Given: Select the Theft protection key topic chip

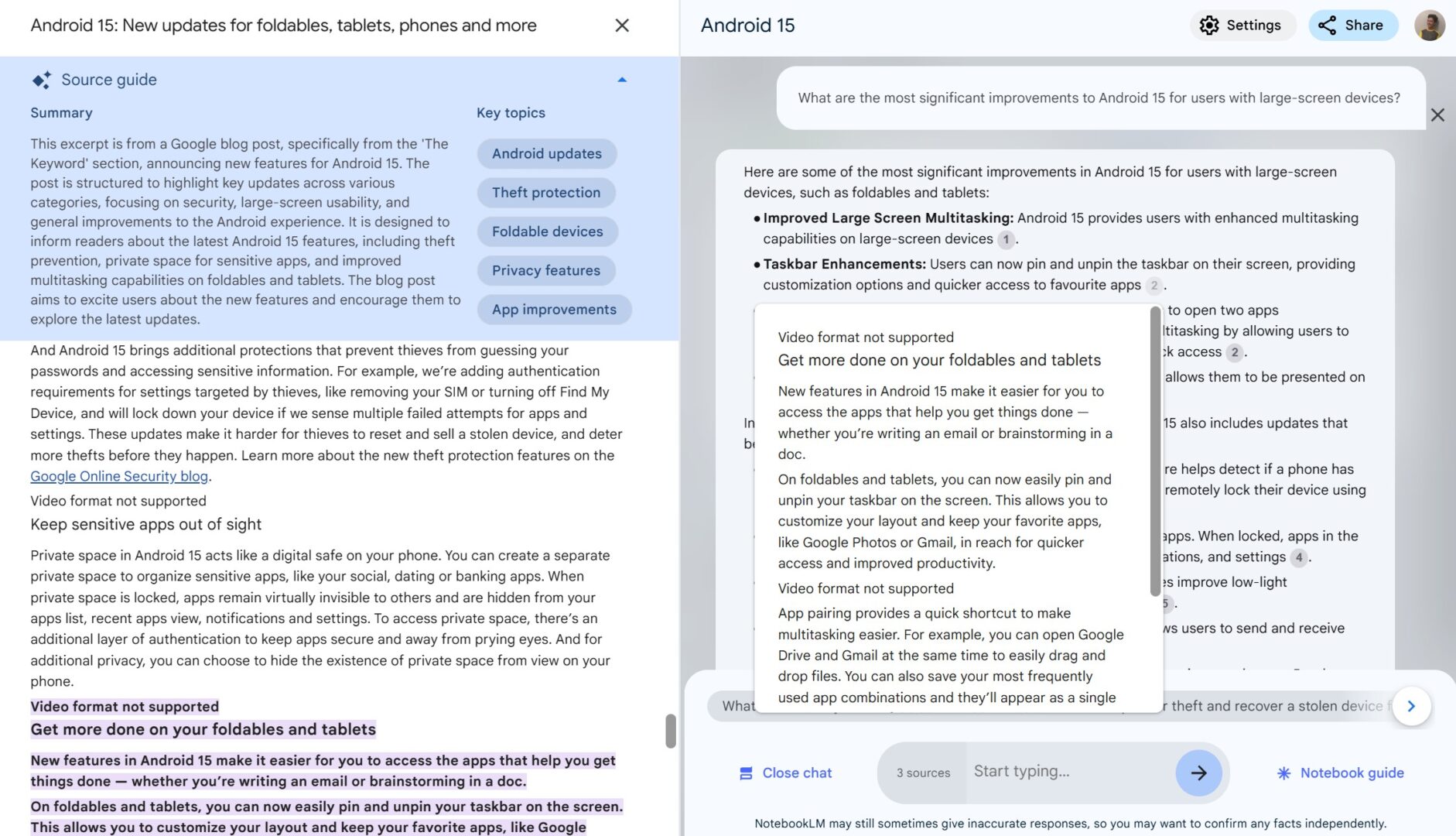Looking at the screenshot, I should coord(546,193).
